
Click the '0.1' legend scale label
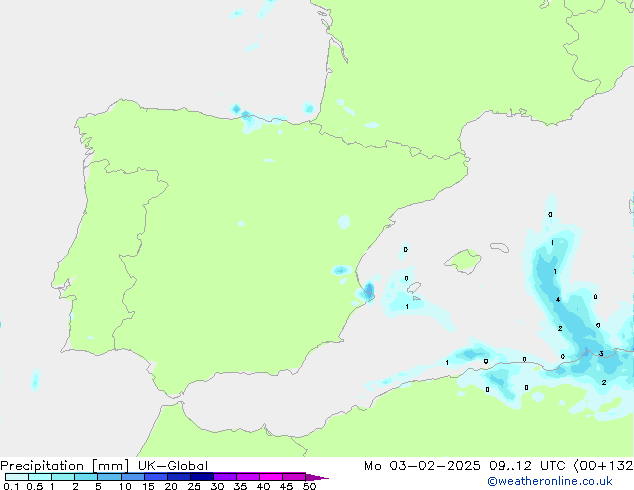point(11,486)
